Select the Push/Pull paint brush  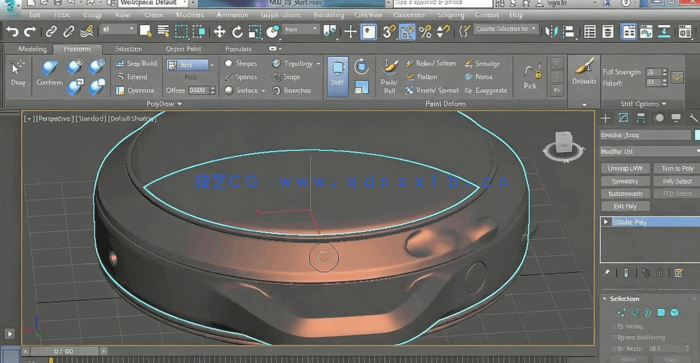(389, 76)
